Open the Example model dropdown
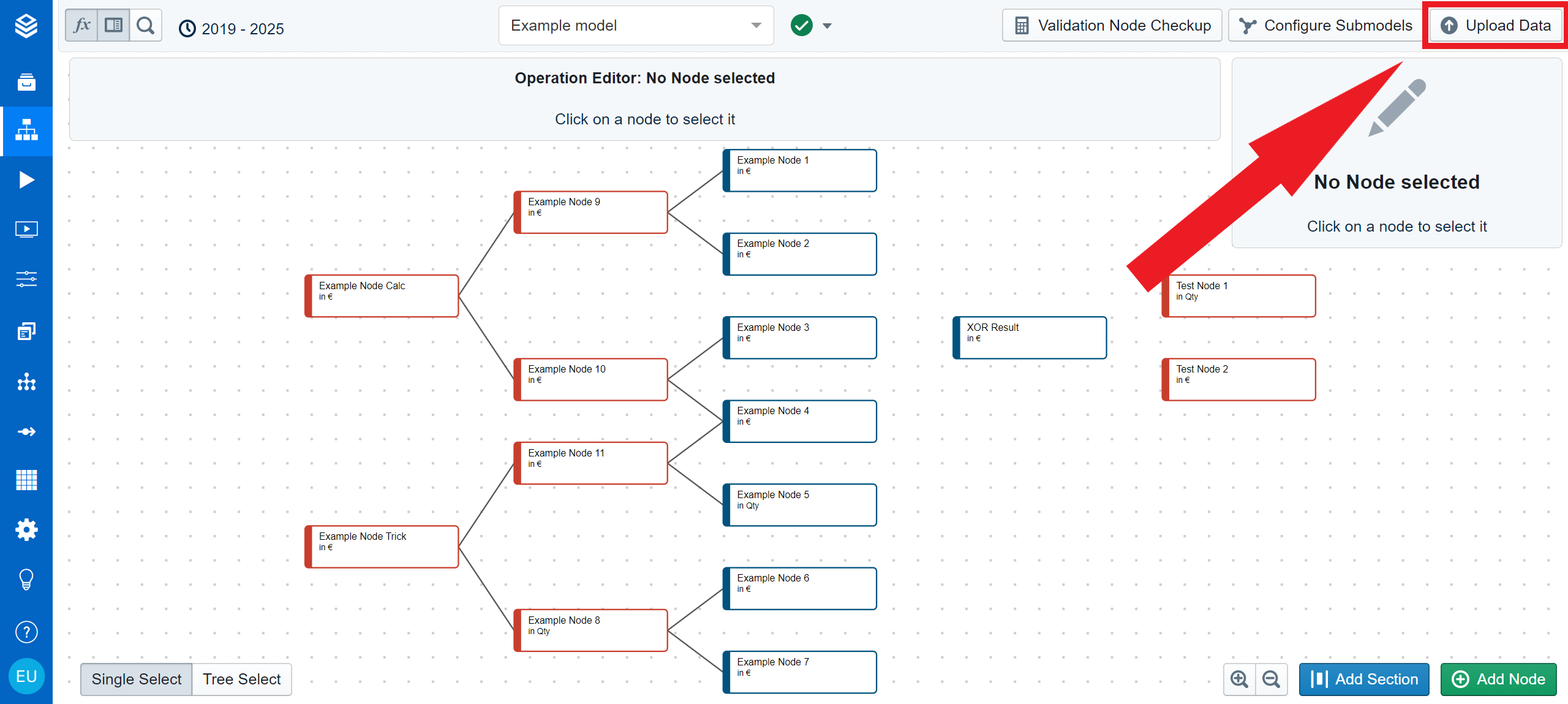This screenshot has height=704, width=1568. (x=636, y=26)
